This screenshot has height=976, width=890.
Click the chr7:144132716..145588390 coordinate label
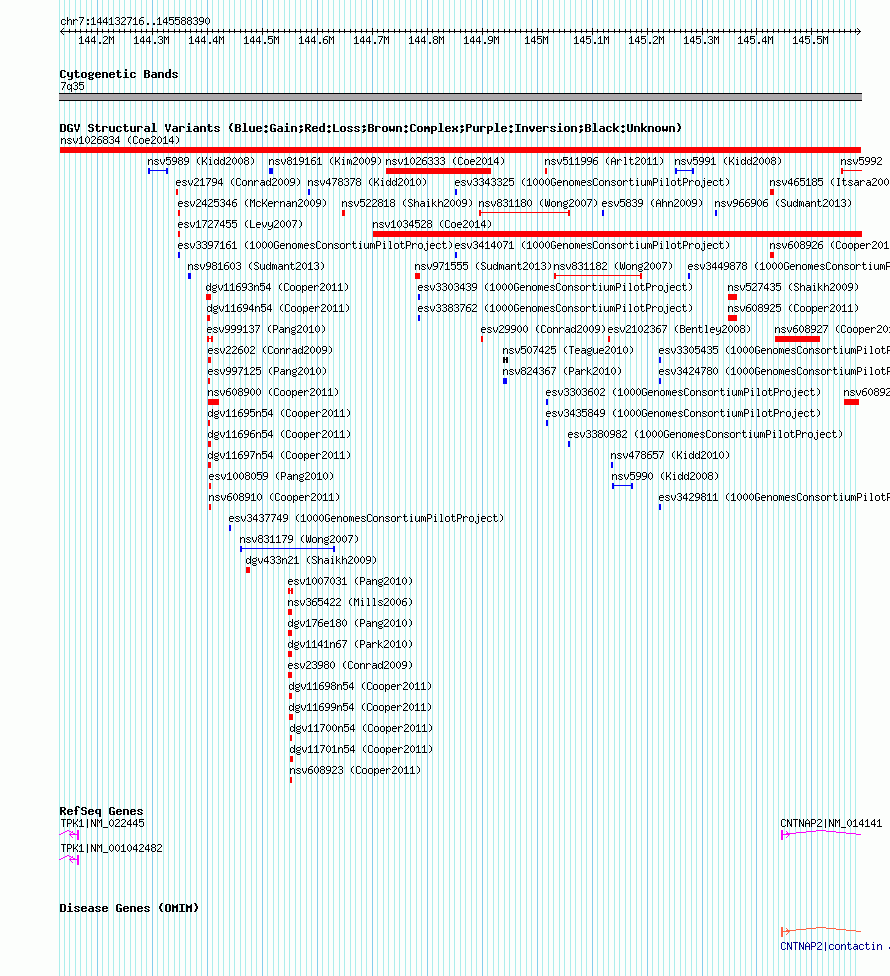[x=135, y=21]
